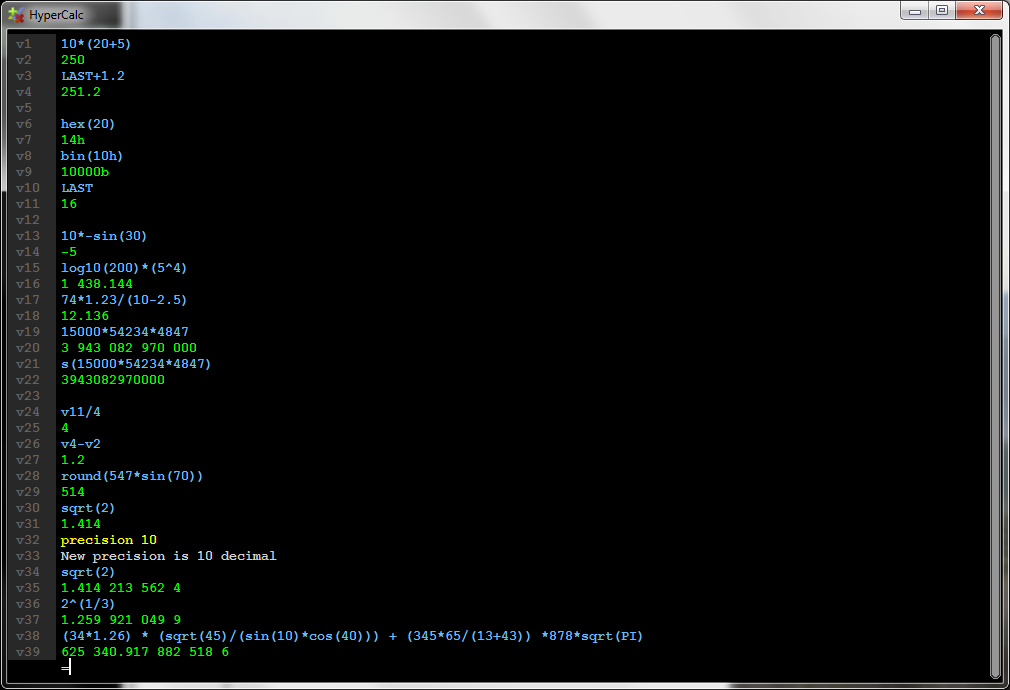Click the result 3 943 082 970 000
The width and height of the screenshot is (1010, 690).
pyautogui.click(x=129, y=348)
